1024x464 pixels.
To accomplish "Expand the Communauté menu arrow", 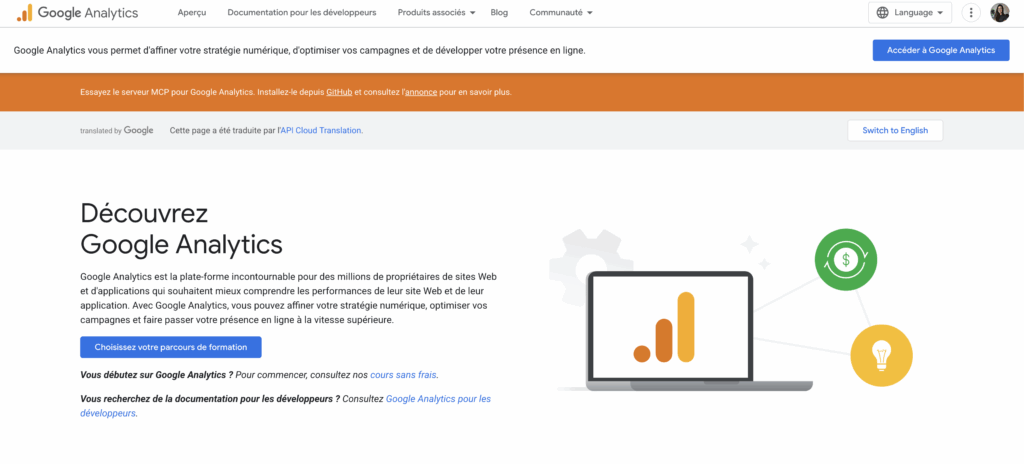I will [x=590, y=13].
